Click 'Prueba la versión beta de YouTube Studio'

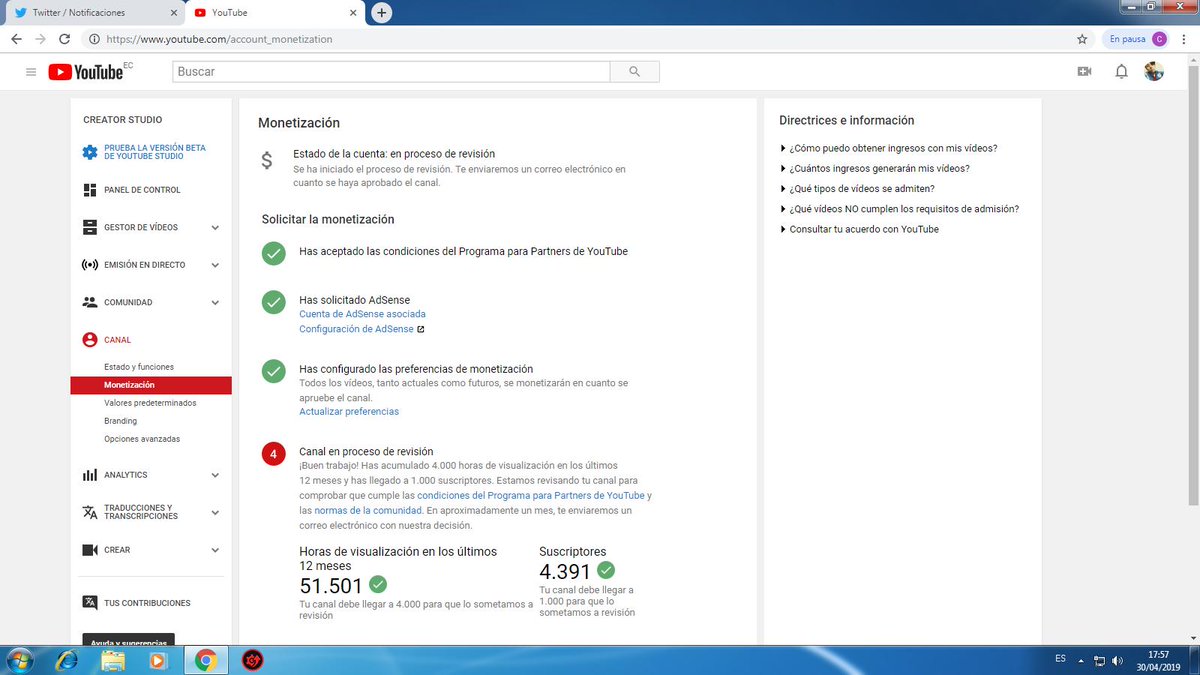coord(155,152)
